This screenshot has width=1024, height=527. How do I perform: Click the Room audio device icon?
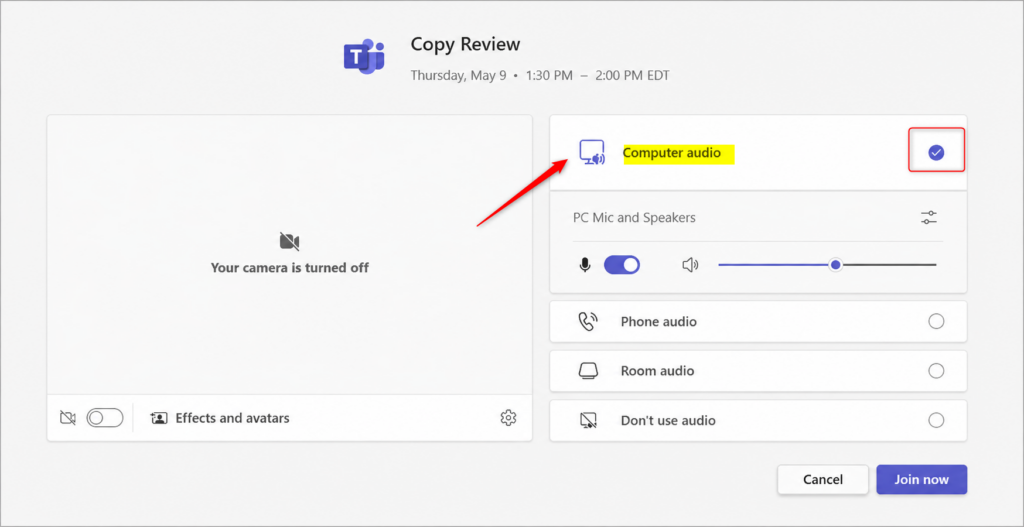(x=588, y=371)
